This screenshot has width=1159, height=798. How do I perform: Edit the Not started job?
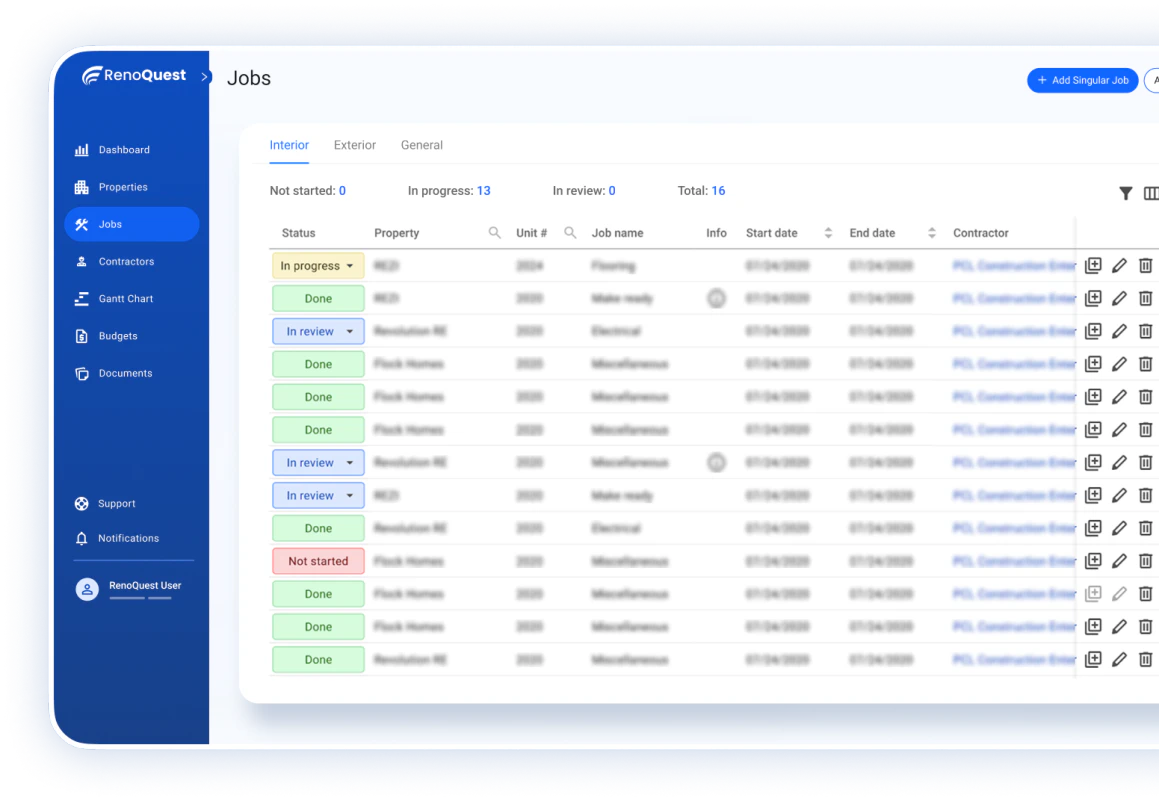click(x=1119, y=562)
